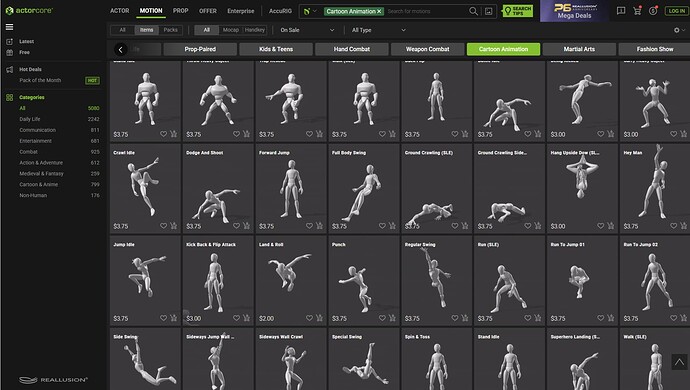Select the Weapon Combat category chip
The height and width of the screenshot is (390, 690).
[427, 49]
